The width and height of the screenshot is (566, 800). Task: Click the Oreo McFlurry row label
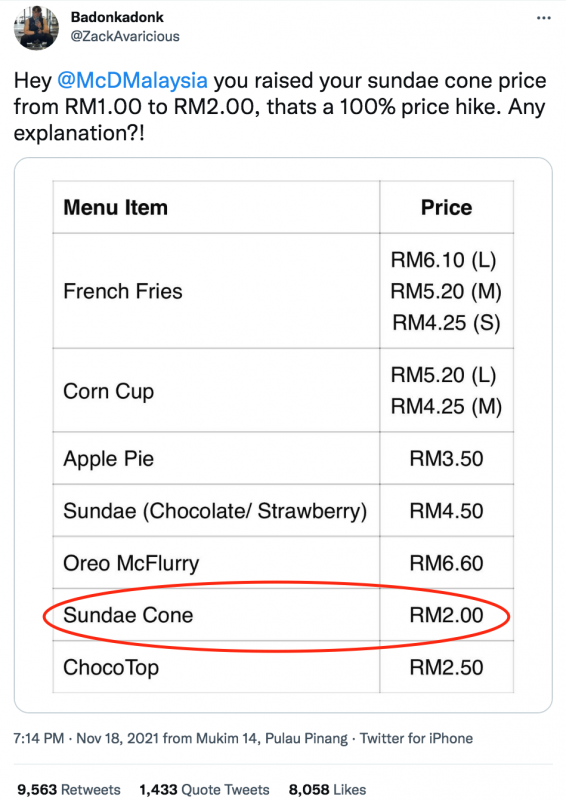(x=131, y=563)
